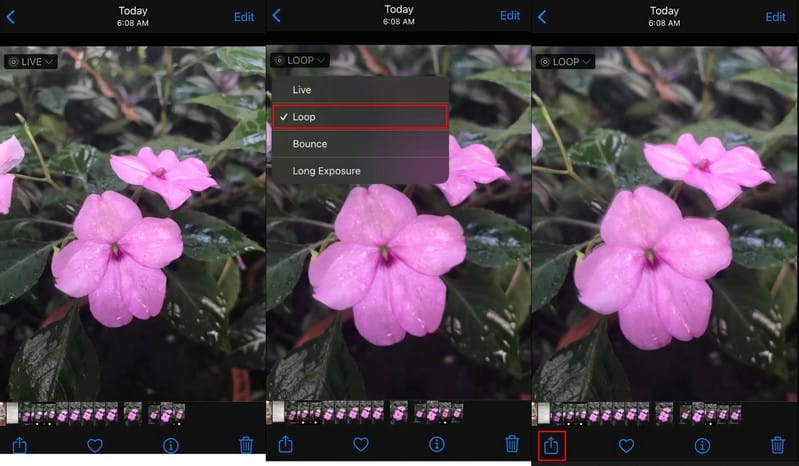This screenshot has height=466, width=799.
Task: Tap the Today 6:08 AM title, left screenshot
Action: click(x=132, y=16)
